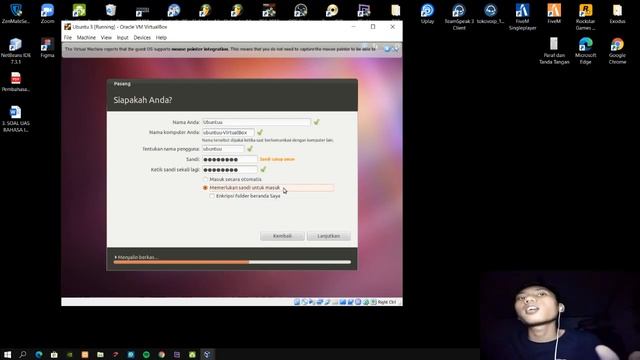Select 'Memerlukan sandi untuk masuk' radio option

click(x=205, y=188)
